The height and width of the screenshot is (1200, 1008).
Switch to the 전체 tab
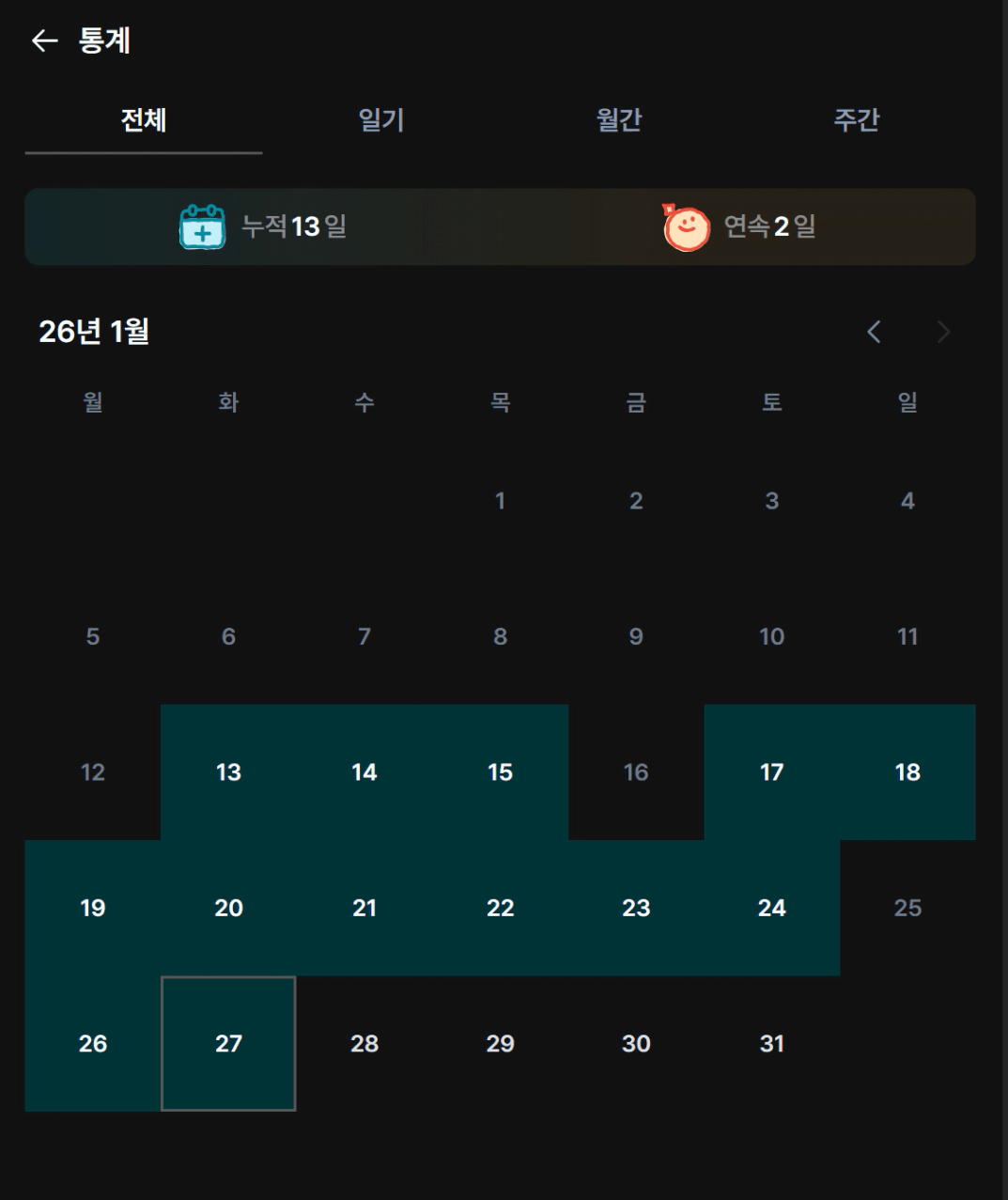(x=144, y=120)
